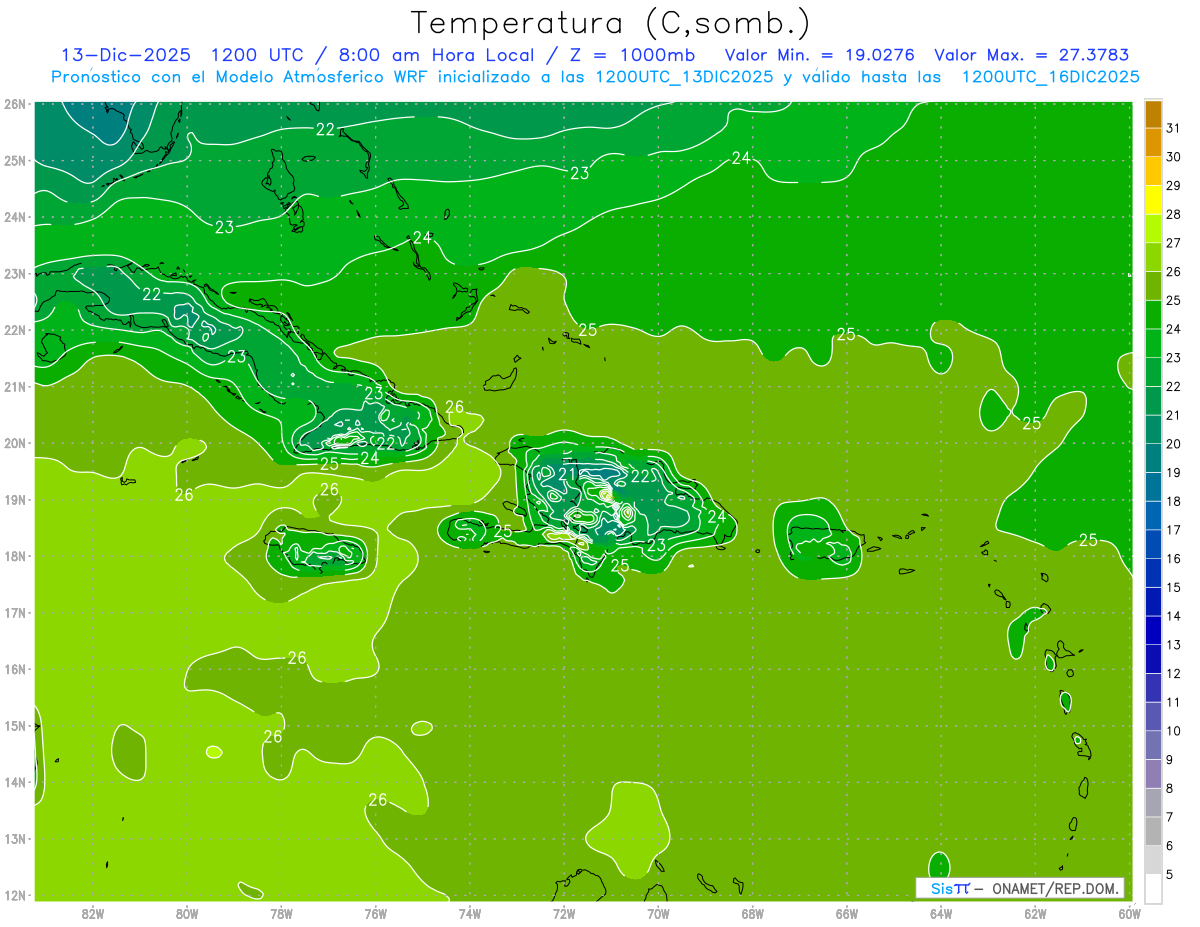Image resolution: width=1200 pixels, height=927 pixels.
Task: Click the 70W longitude axis label
Action: pos(658,913)
